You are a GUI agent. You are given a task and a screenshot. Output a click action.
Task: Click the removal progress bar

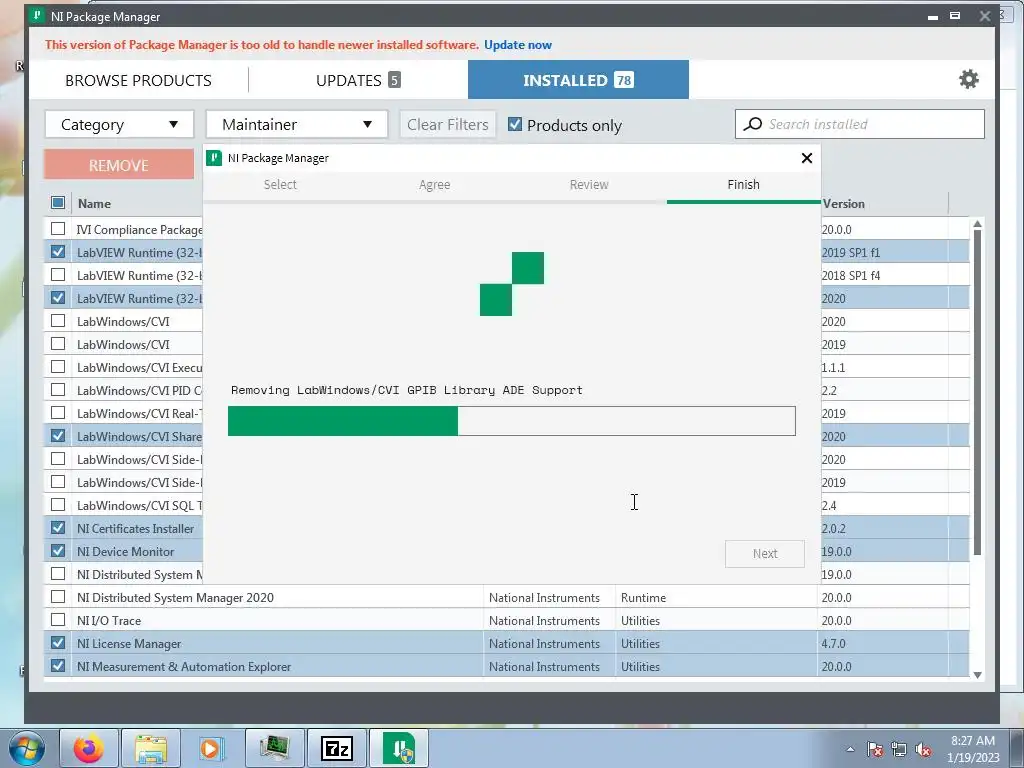point(511,421)
